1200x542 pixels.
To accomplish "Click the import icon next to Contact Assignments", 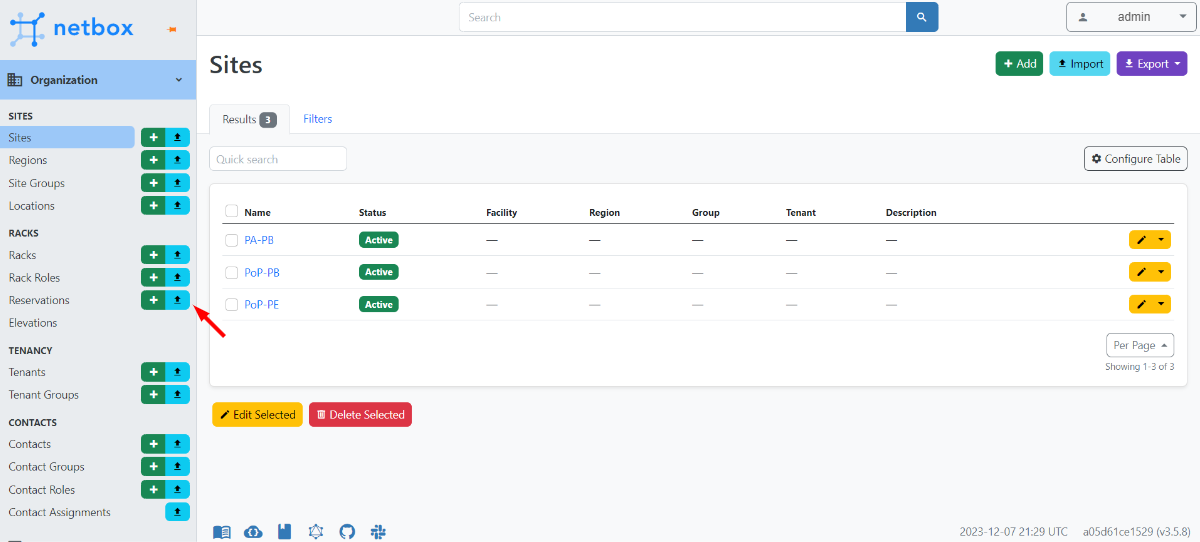I will coord(177,512).
